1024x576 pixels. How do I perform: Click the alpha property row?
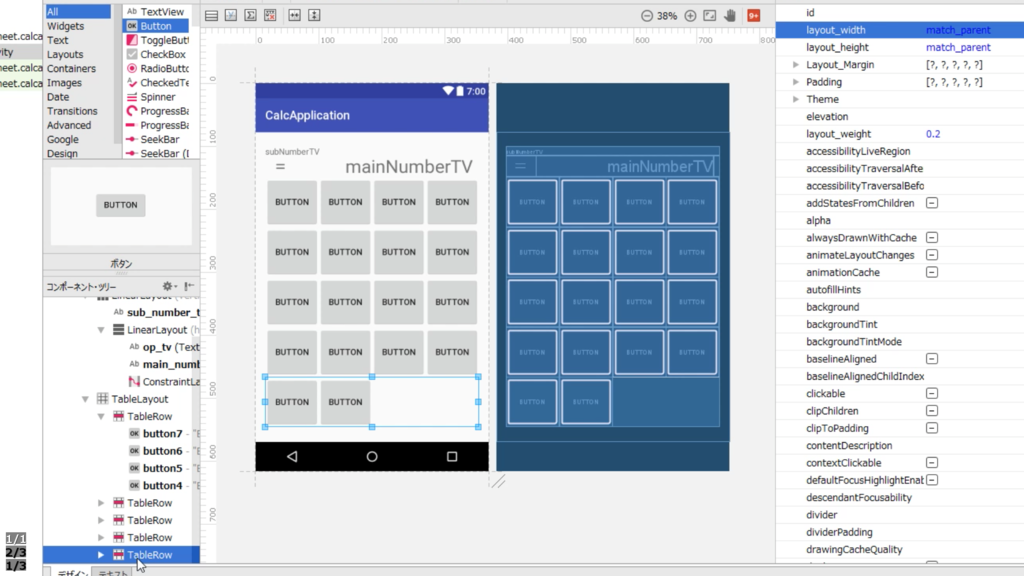pyautogui.click(x=900, y=221)
